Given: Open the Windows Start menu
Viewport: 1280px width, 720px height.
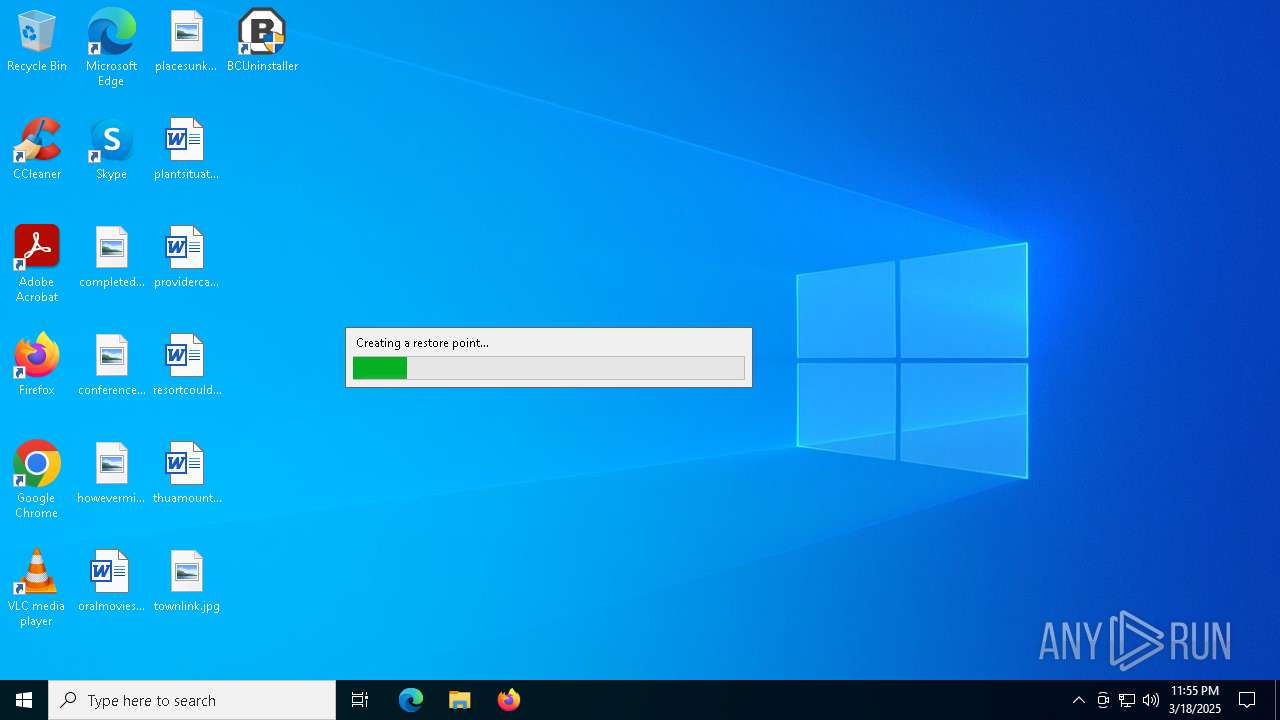Looking at the screenshot, I should (24, 700).
